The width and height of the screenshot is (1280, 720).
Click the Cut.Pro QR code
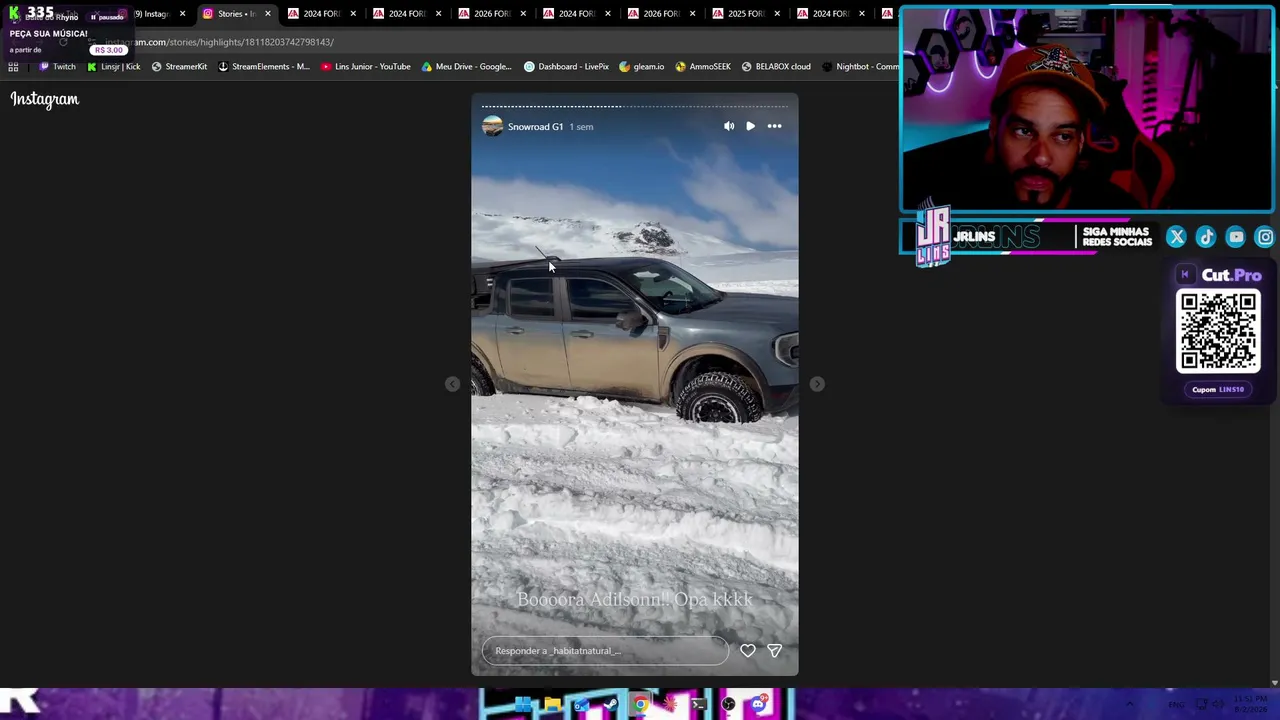[x=1218, y=332]
